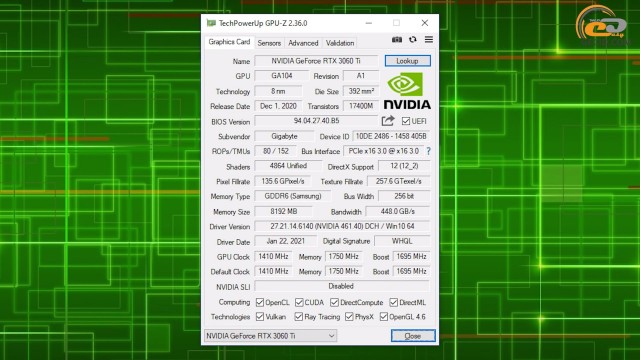The height and width of the screenshot is (360, 640).
Task: Click the BIOS share/export arrow icon
Action: 388,121
